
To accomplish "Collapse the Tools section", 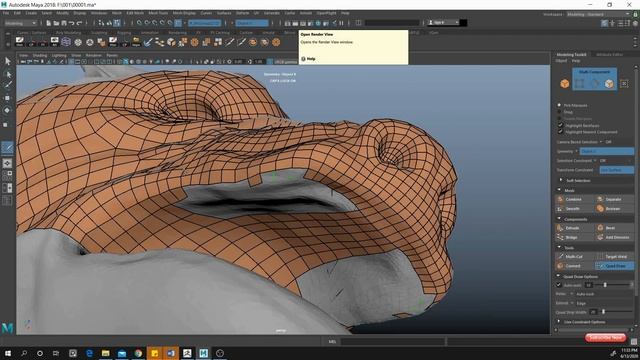I will pyautogui.click(x=559, y=247).
